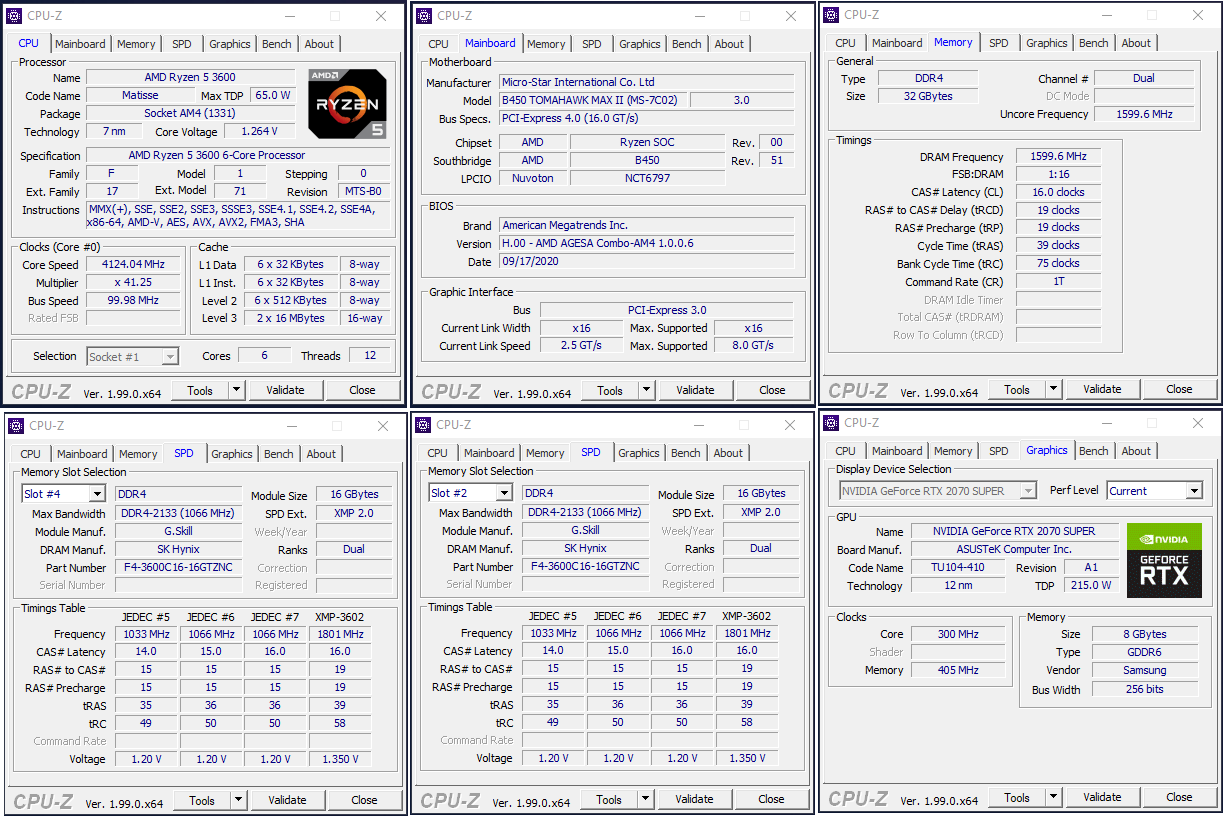The image size is (1226, 816).
Task: Open Bench tab in the CPU tab window
Action: click(277, 44)
